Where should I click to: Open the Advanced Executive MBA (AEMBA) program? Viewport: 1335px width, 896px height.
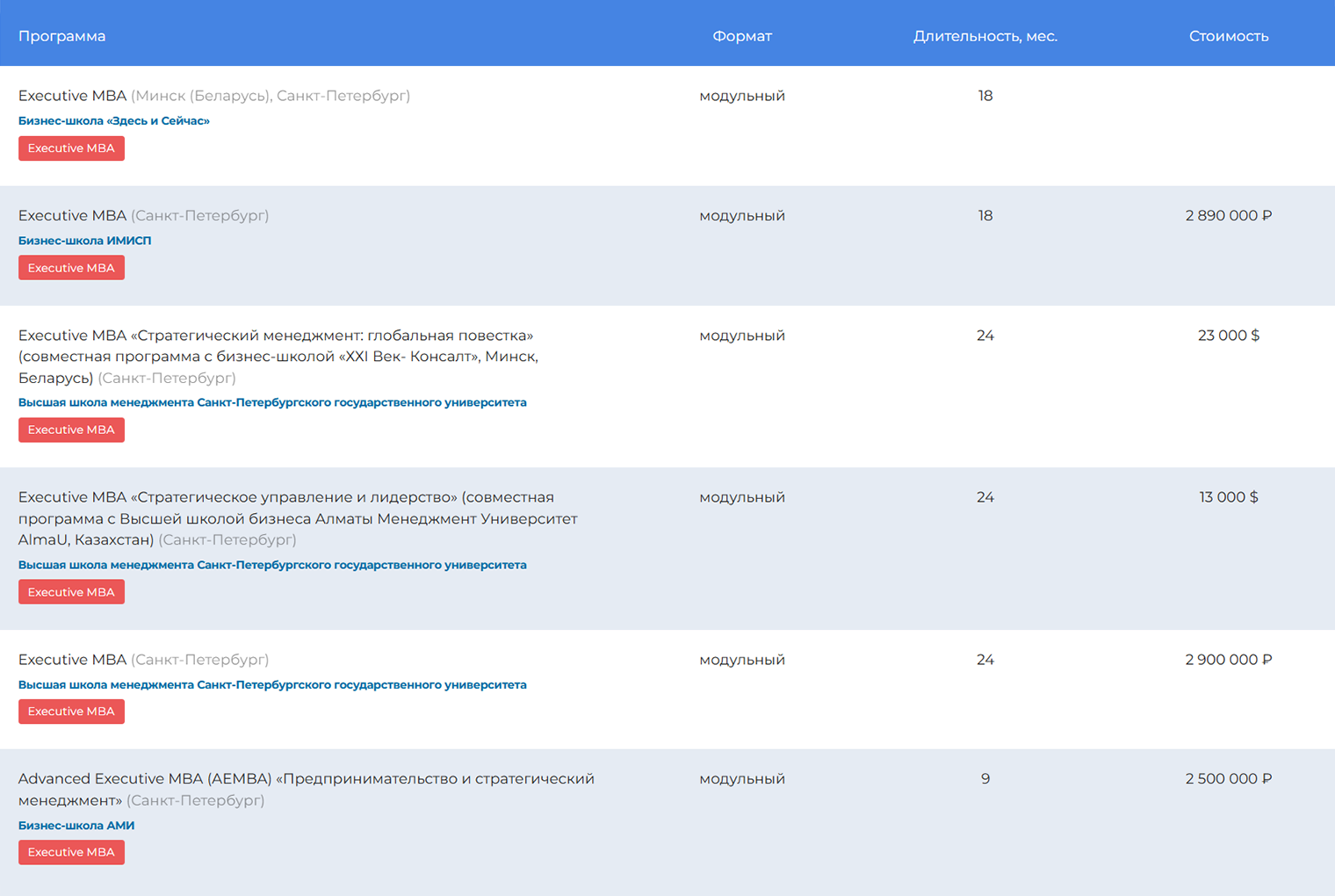pos(306,779)
